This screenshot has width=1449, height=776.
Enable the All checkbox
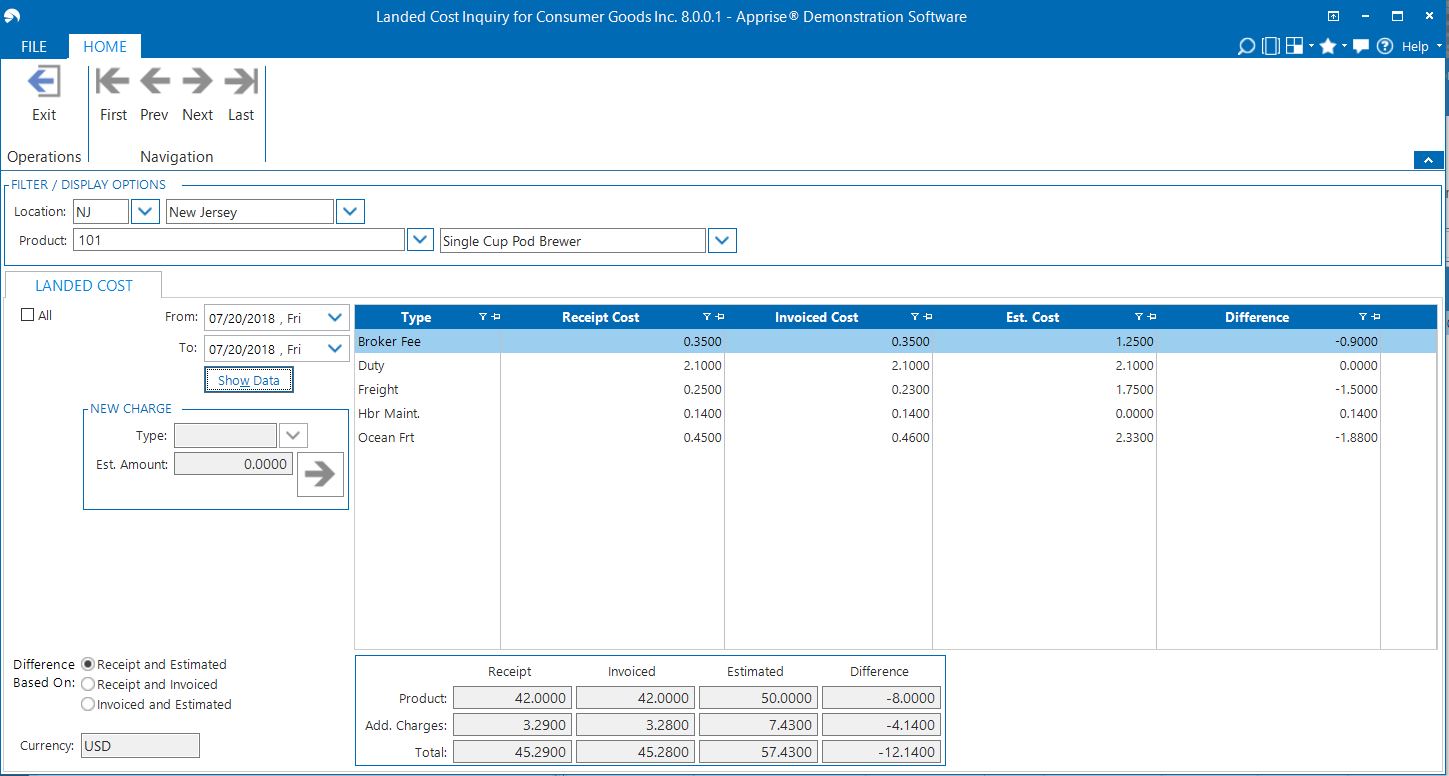click(x=28, y=315)
